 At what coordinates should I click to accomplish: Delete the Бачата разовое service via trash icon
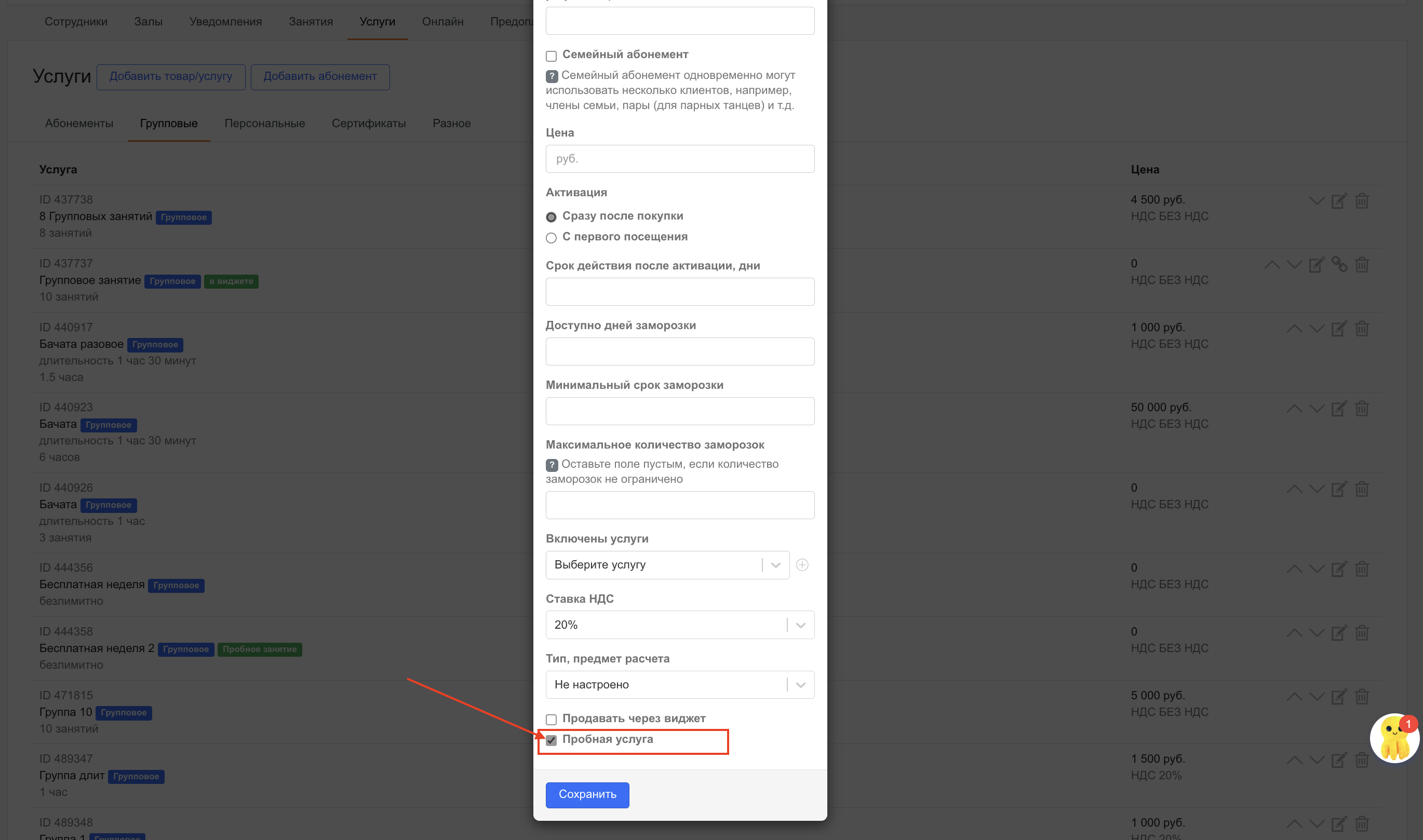[1361, 328]
